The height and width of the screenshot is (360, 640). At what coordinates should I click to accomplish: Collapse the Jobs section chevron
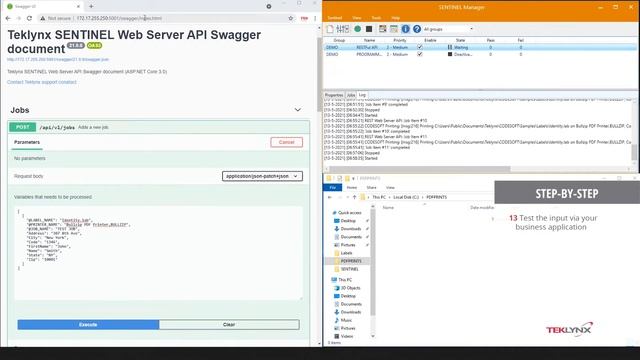click(298, 110)
